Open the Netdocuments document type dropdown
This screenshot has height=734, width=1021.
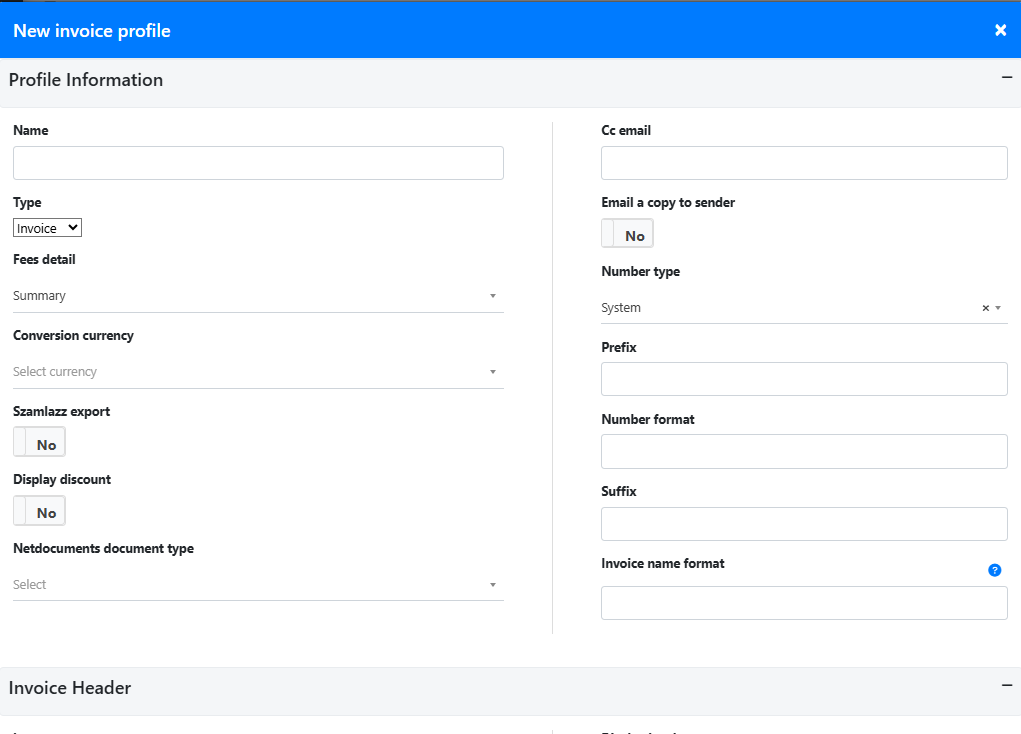(x=257, y=585)
